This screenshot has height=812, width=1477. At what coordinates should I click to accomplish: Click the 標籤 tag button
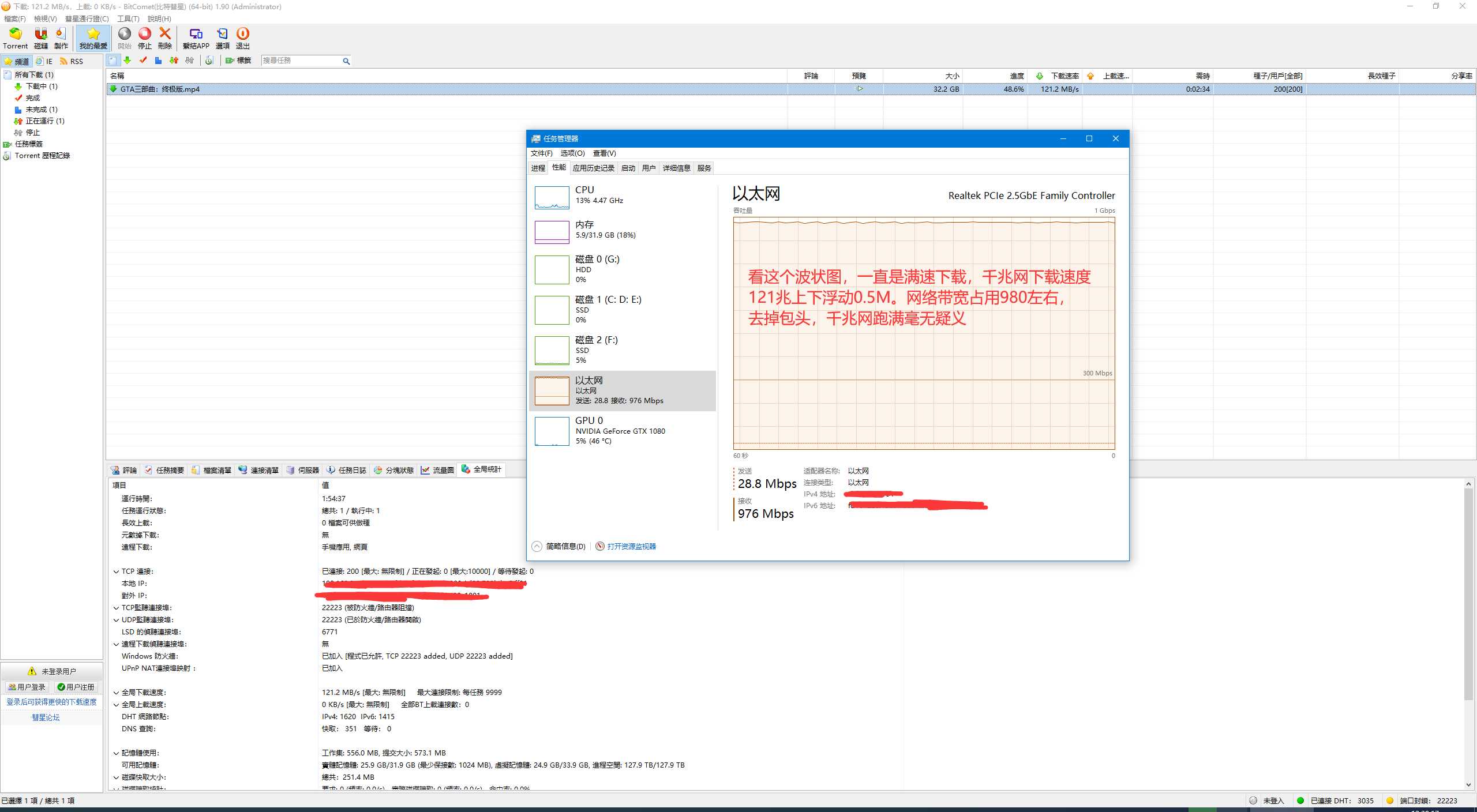tap(238, 61)
